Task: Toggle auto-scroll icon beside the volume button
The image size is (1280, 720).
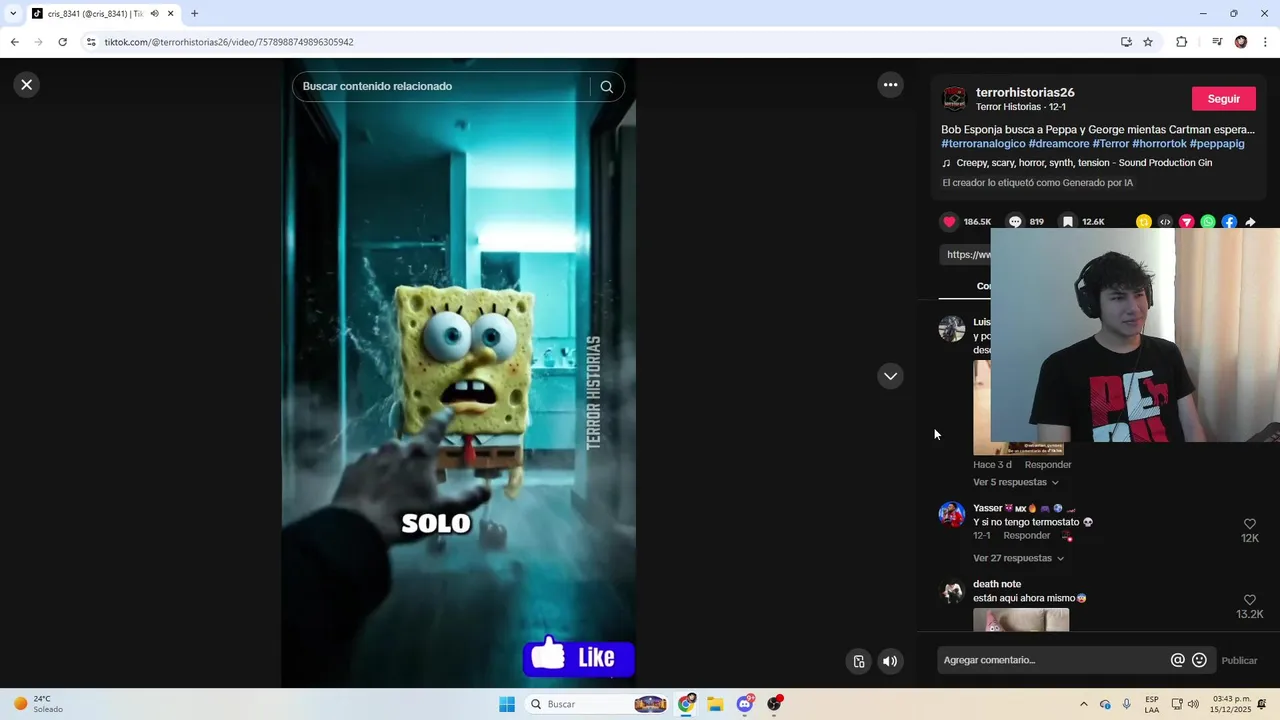Action: [859, 661]
